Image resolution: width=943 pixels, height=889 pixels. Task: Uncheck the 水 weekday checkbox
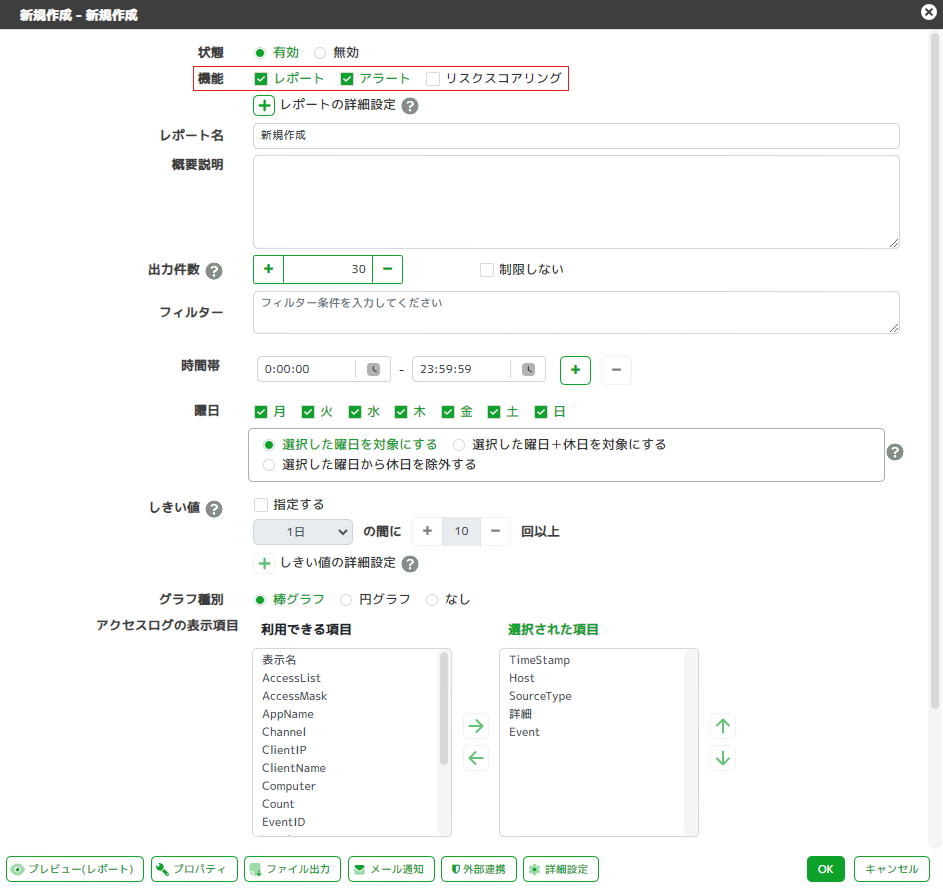355,412
